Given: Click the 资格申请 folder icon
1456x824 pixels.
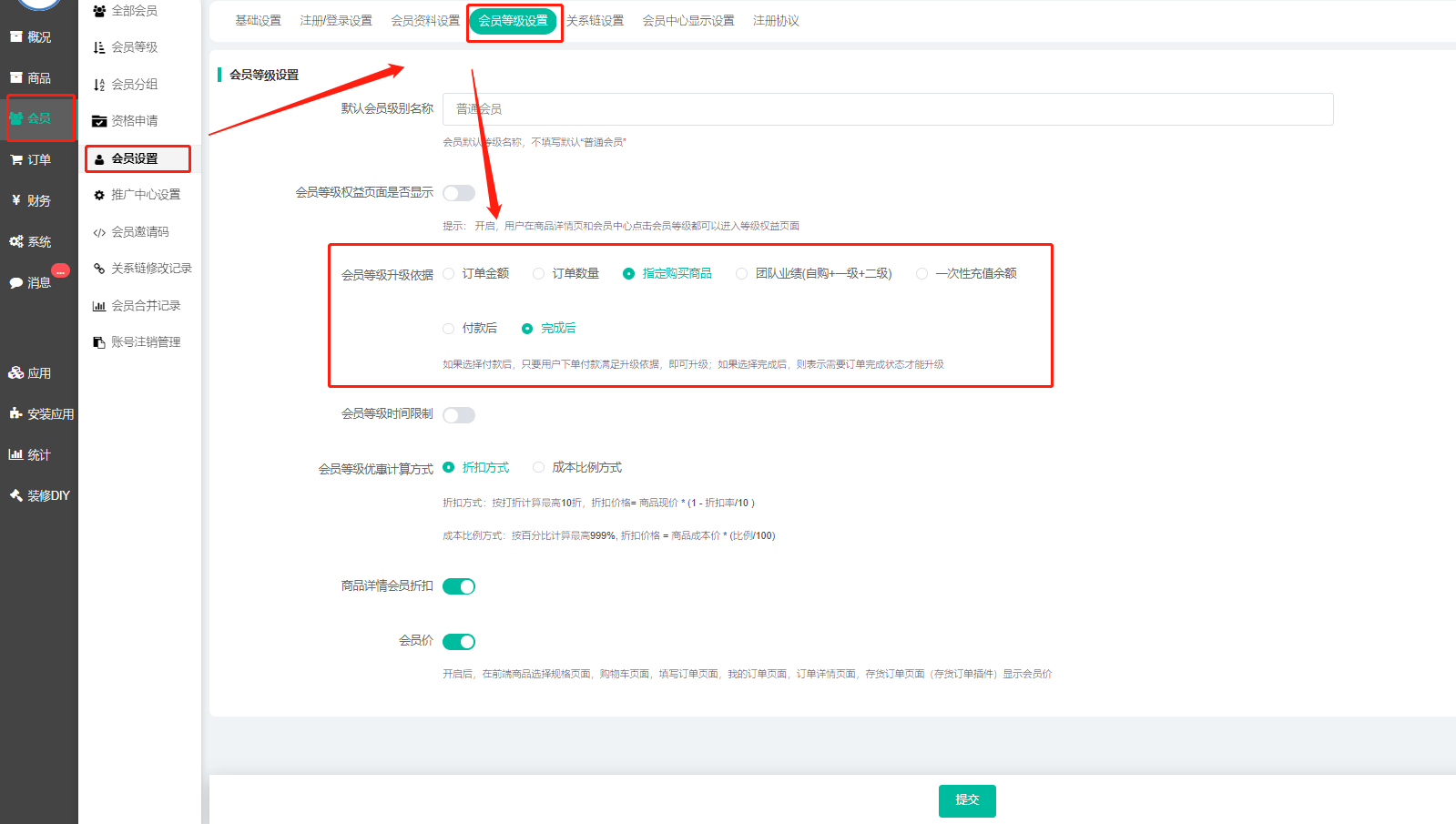Looking at the screenshot, I should 99,121.
